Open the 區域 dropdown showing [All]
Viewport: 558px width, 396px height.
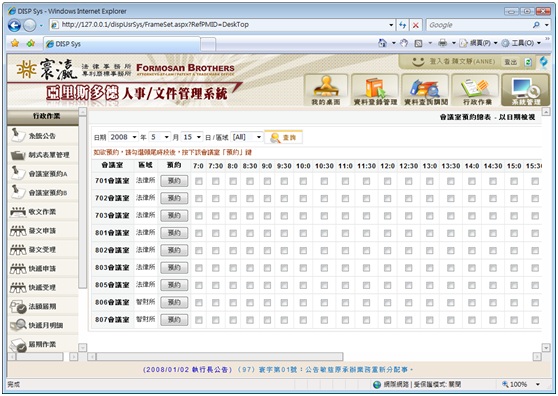pyautogui.click(x=247, y=137)
